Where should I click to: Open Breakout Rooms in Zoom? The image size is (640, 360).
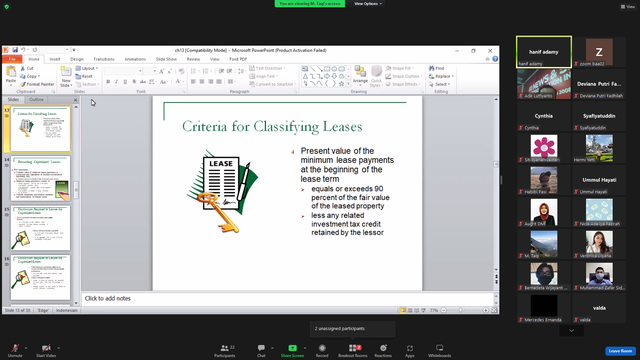tap(353, 350)
